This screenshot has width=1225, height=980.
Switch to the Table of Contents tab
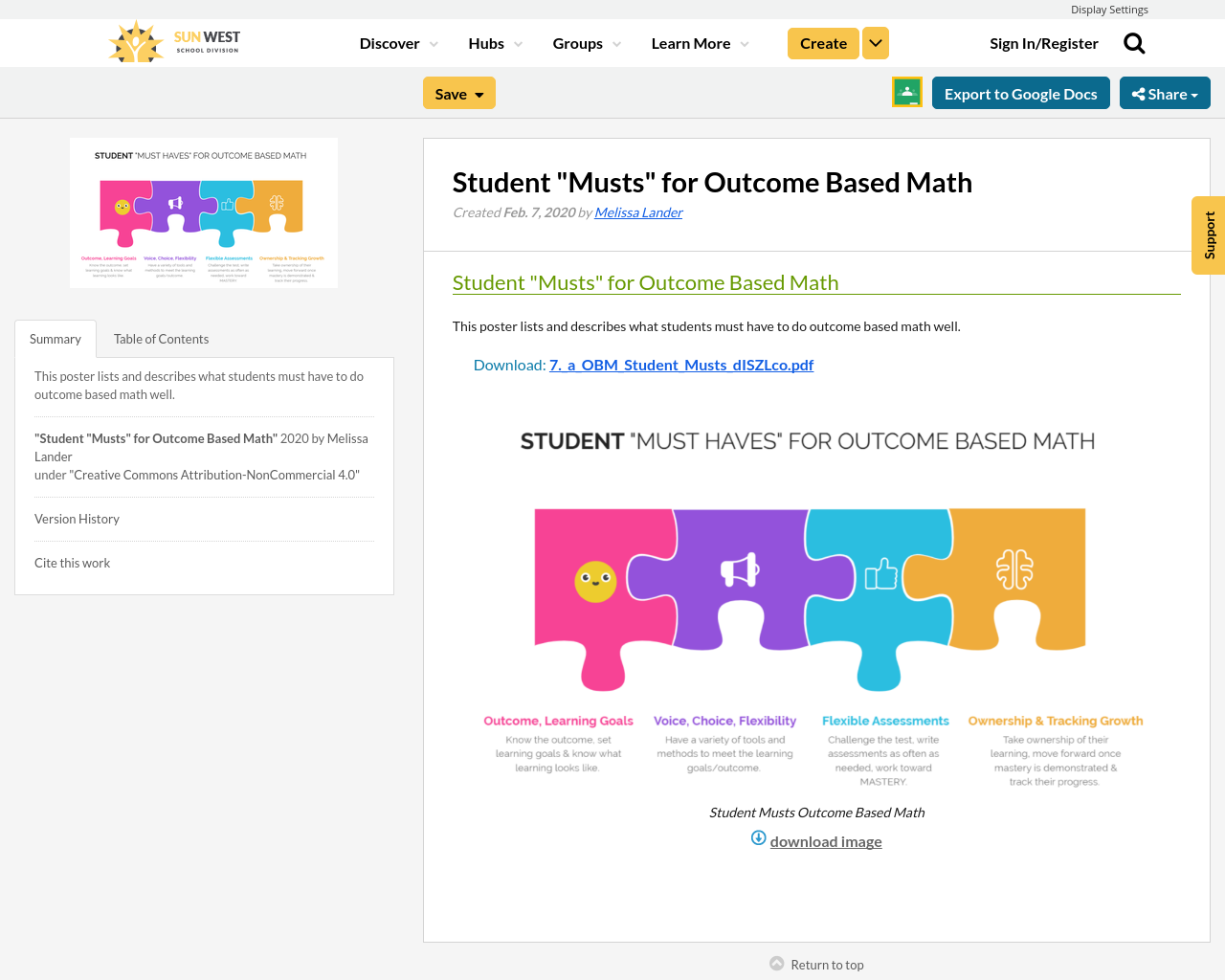(x=160, y=338)
